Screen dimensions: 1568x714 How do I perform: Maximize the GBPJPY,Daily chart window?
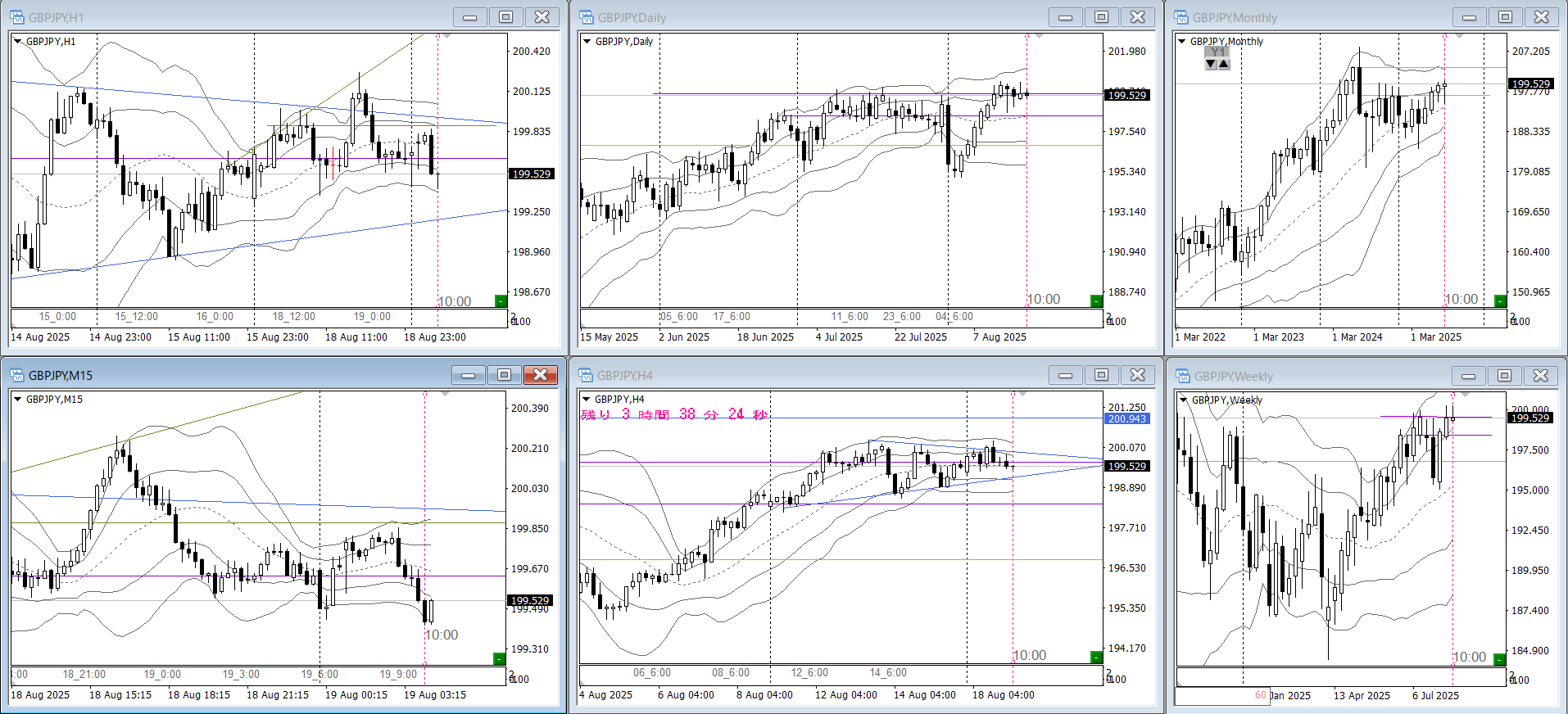tap(1101, 17)
